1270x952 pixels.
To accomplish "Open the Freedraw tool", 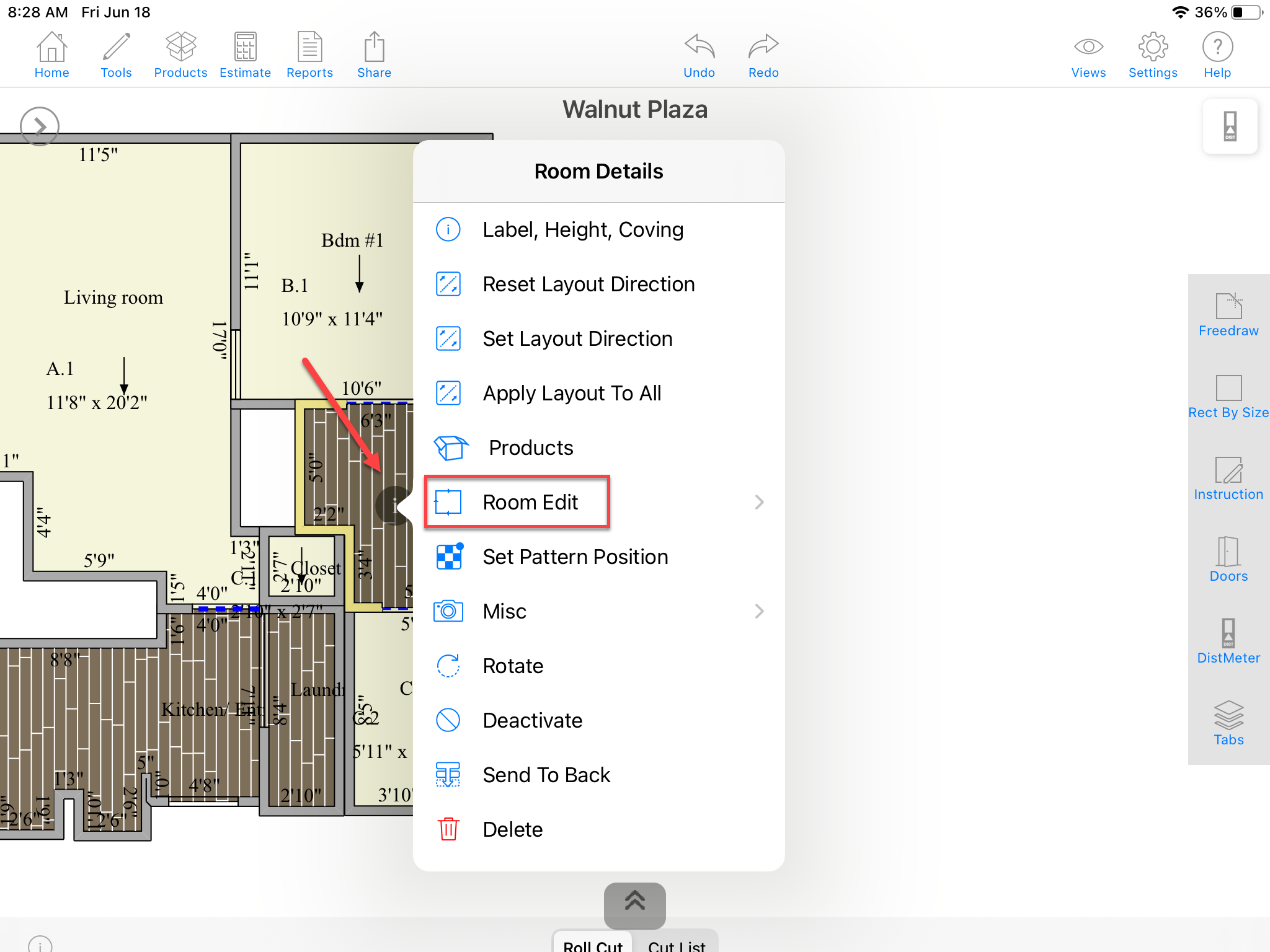I will [1228, 314].
